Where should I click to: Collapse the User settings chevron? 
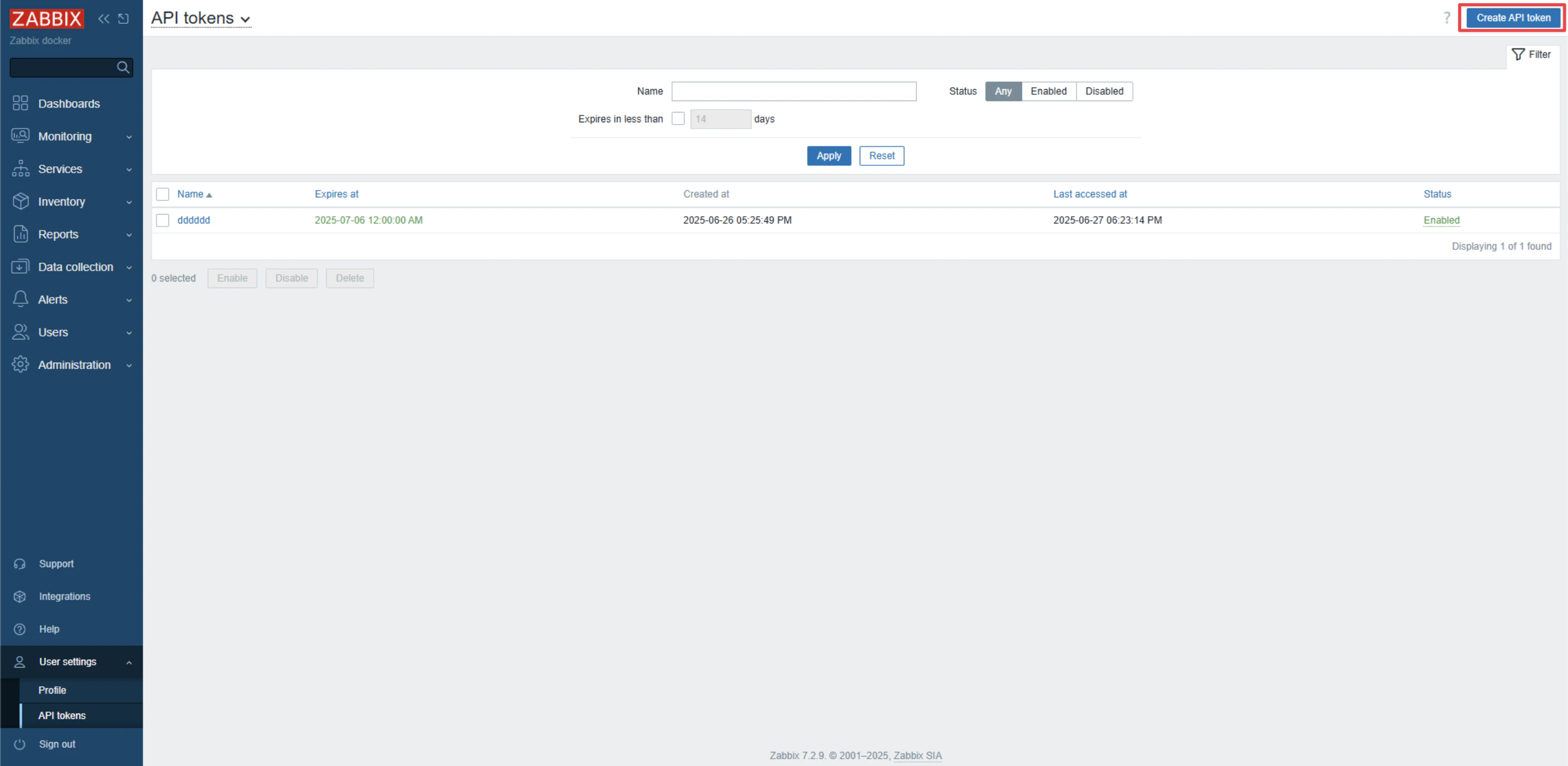point(129,662)
